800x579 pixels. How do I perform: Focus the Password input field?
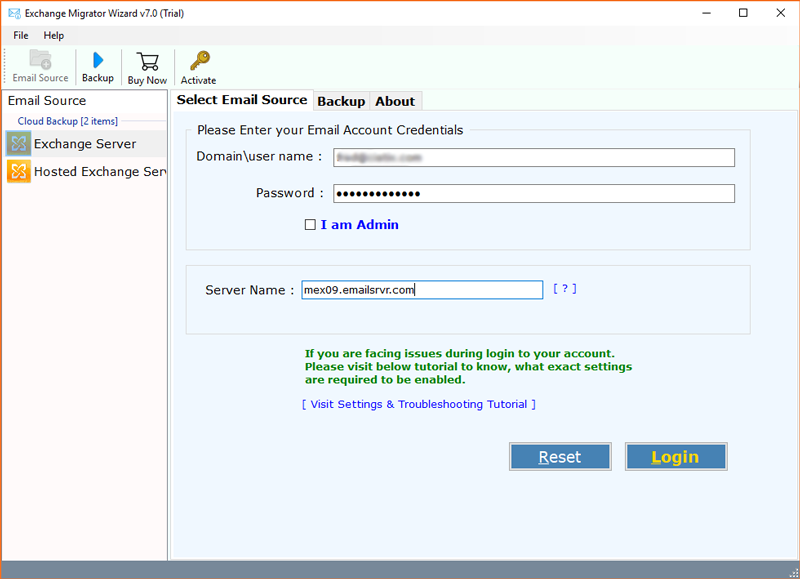click(534, 193)
